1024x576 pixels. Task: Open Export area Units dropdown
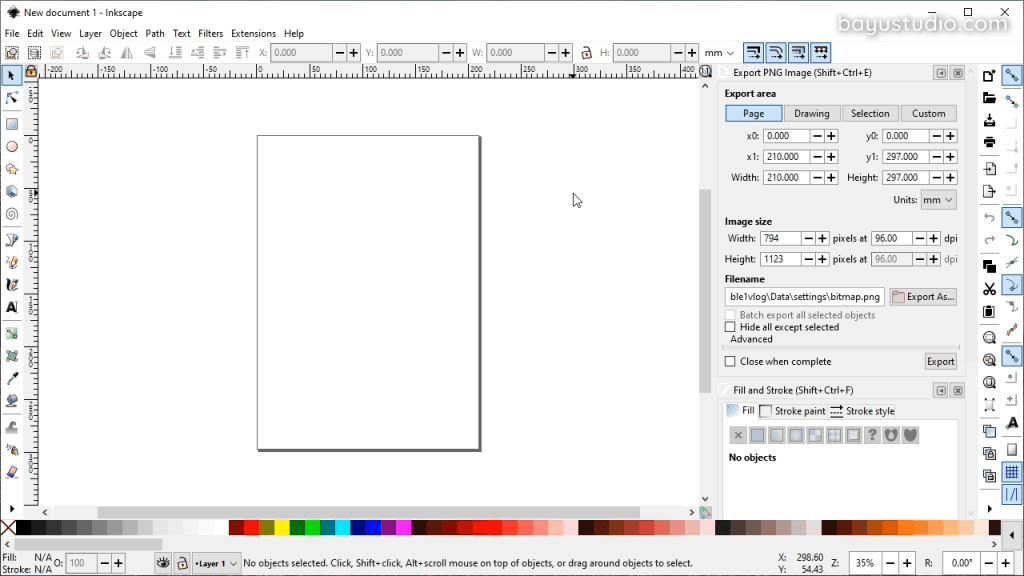pyautogui.click(x=938, y=200)
